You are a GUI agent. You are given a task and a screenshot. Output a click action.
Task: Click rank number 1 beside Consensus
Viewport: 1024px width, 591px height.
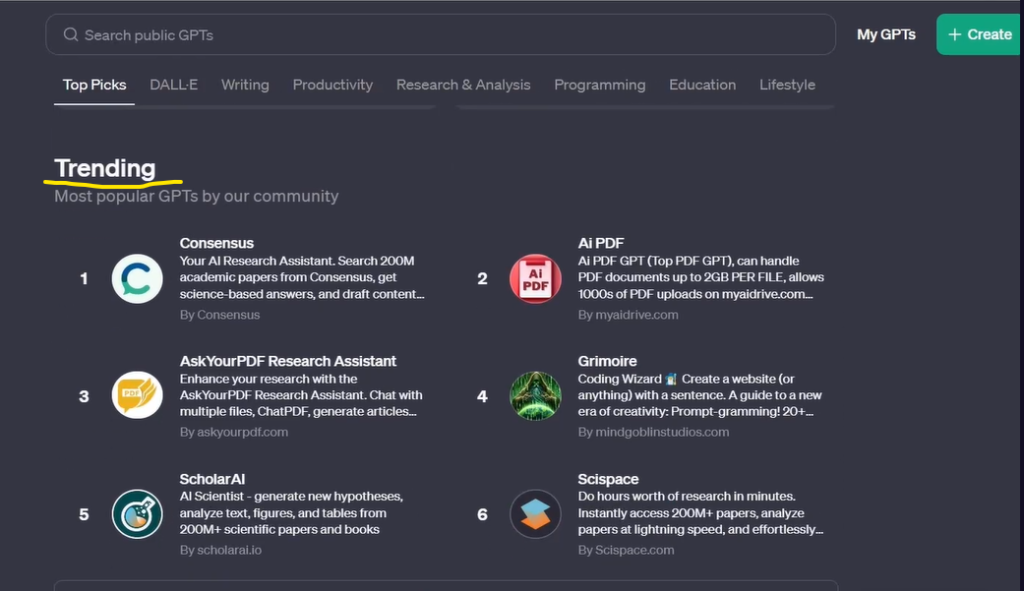(x=84, y=279)
